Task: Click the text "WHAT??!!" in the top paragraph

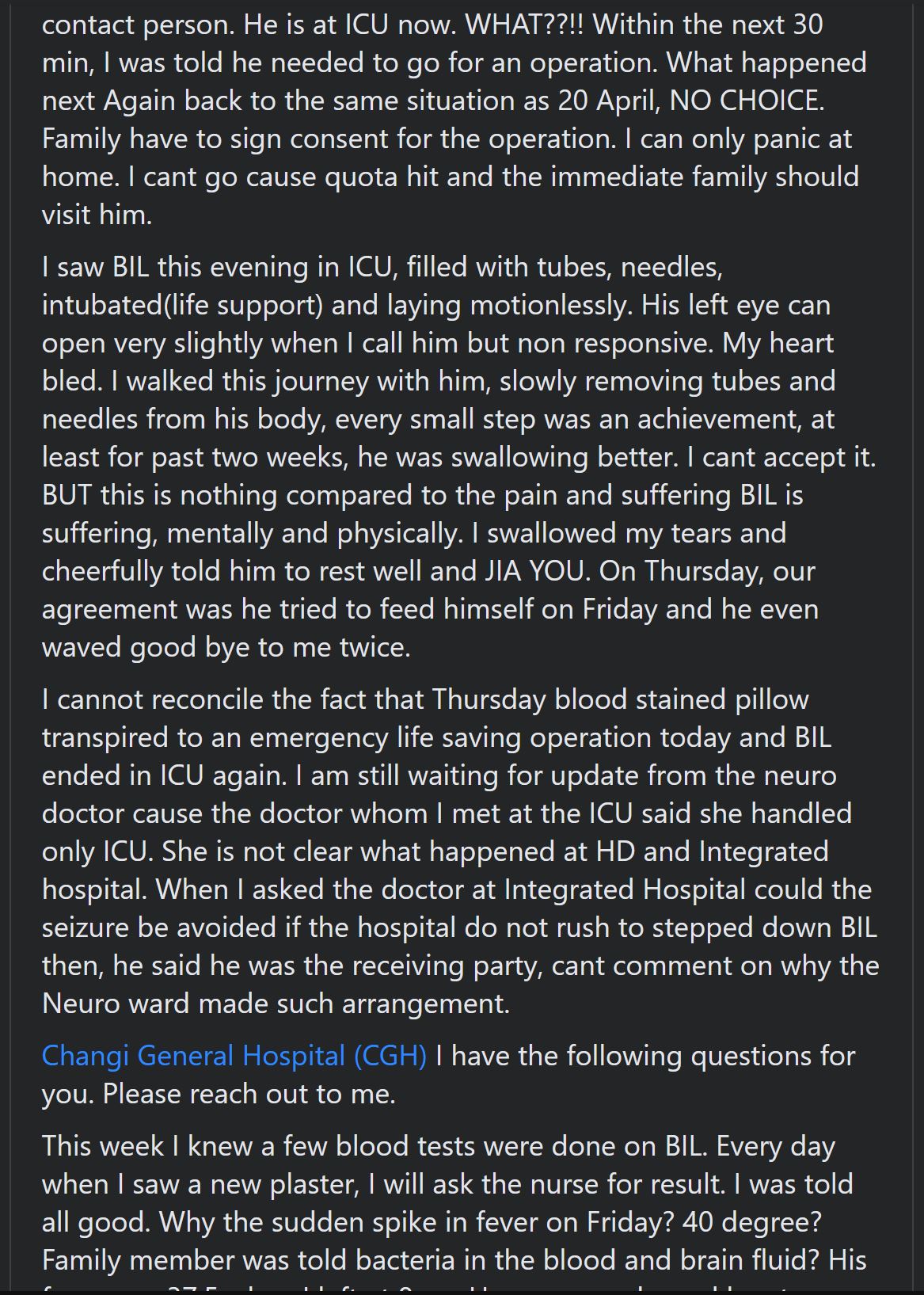Action: coord(525,25)
